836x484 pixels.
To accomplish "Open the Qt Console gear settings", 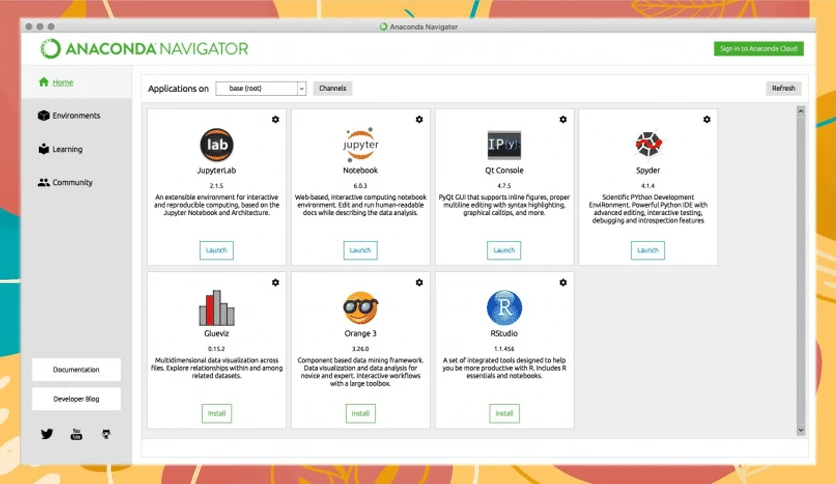I will pyautogui.click(x=563, y=119).
